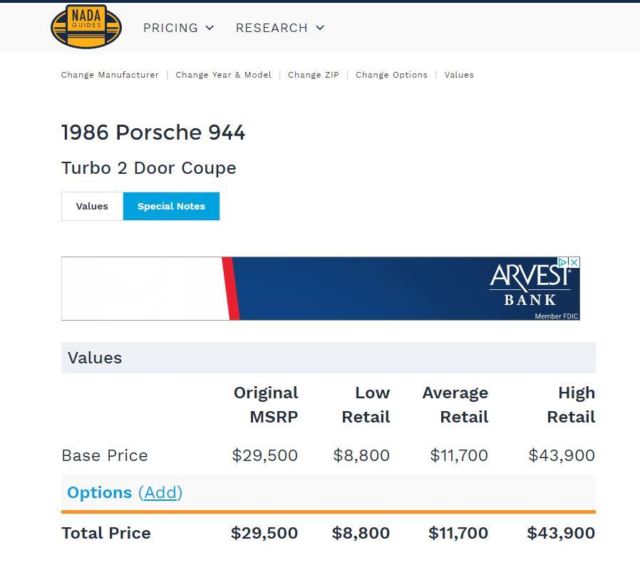Select Change Year & Model link

223,75
